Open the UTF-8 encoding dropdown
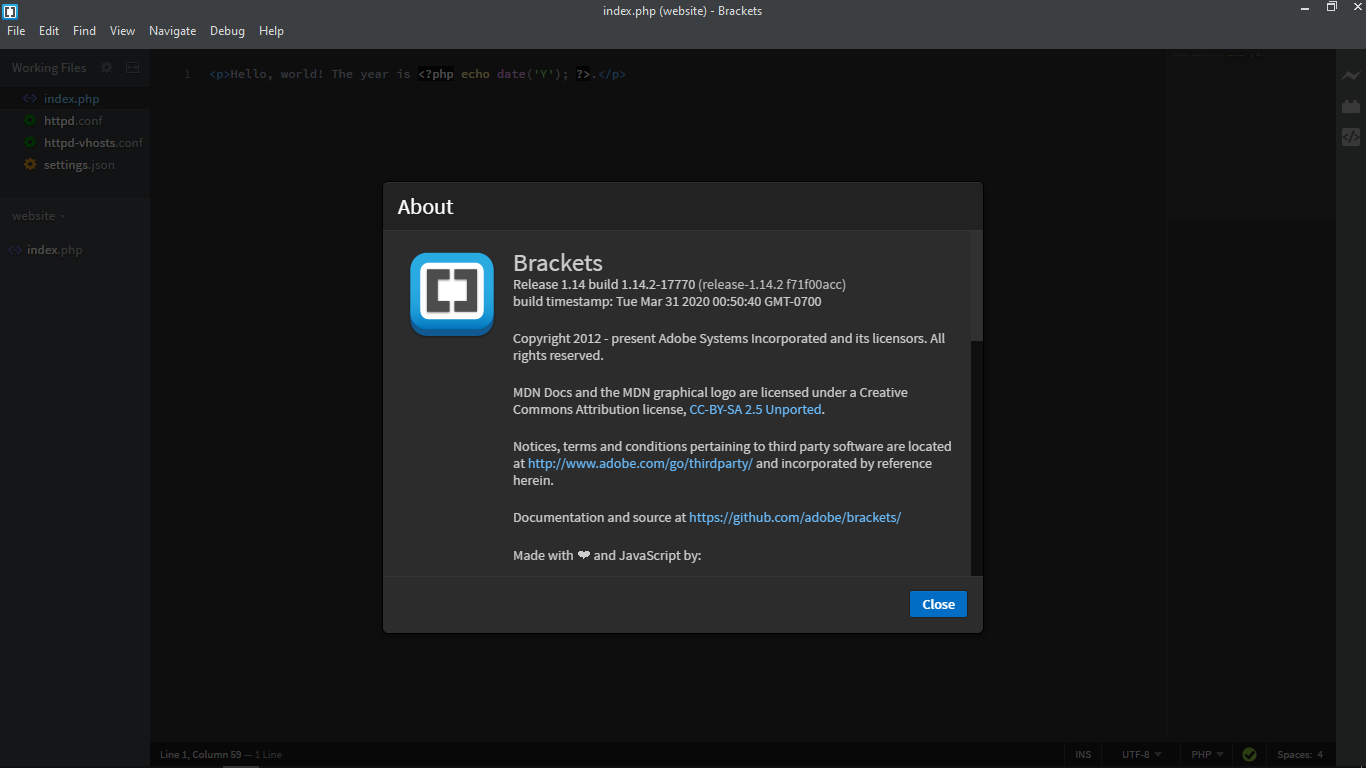Image resolution: width=1366 pixels, height=768 pixels. click(1141, 755)
